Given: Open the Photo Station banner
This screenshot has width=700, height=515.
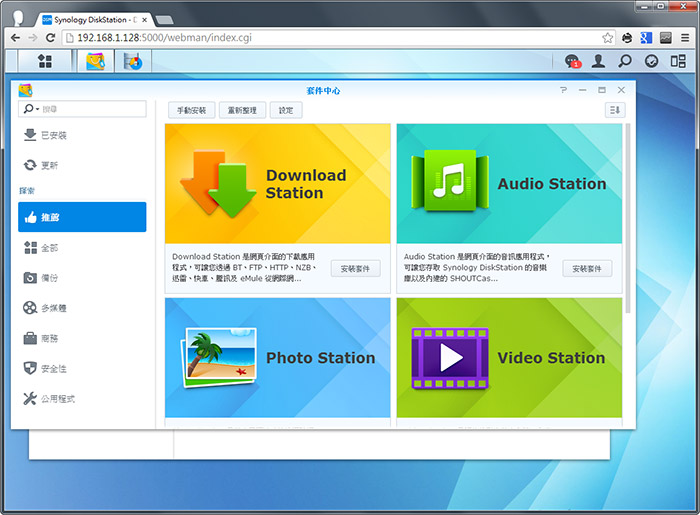Looking at the screenshot, I should [x=278, y=357].
